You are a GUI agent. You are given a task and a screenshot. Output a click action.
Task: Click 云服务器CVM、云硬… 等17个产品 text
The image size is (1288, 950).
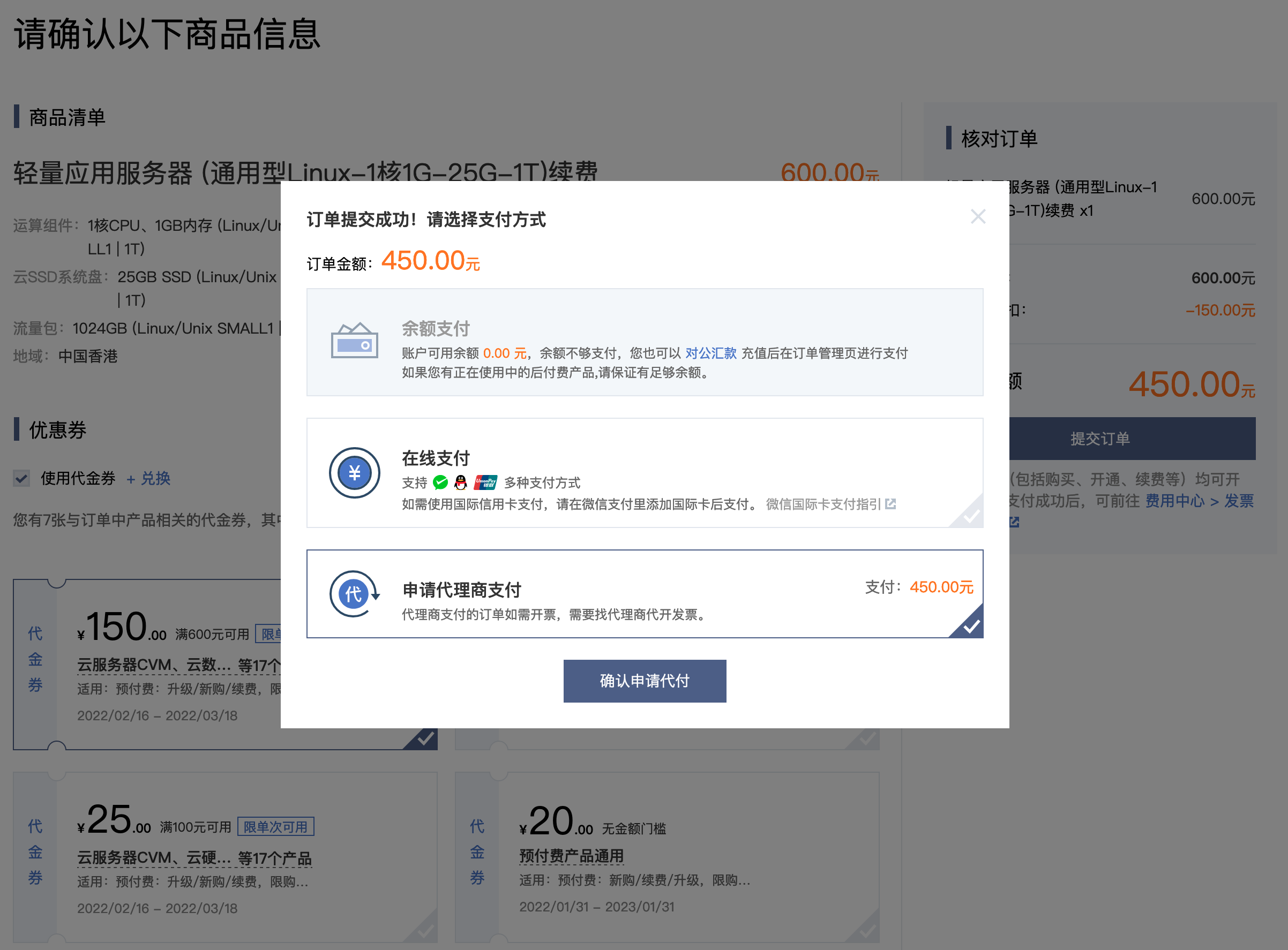point(194,858)
